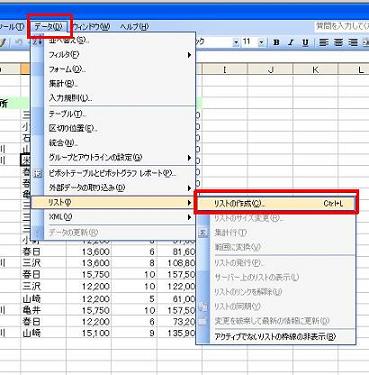Expand 外部データの取り込み submenu
The image size is (369, 375).
[x=189, y=188]
